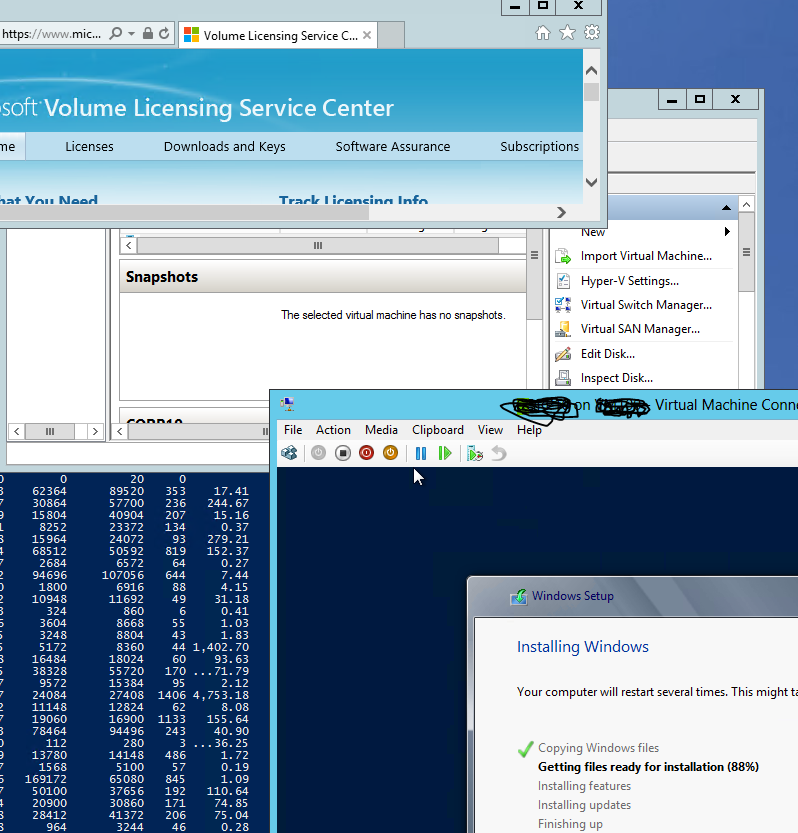Collapse the Actions pane section arrow
Image resolution: width=798 pixels, height=833 pixels.
pos(726,208)
